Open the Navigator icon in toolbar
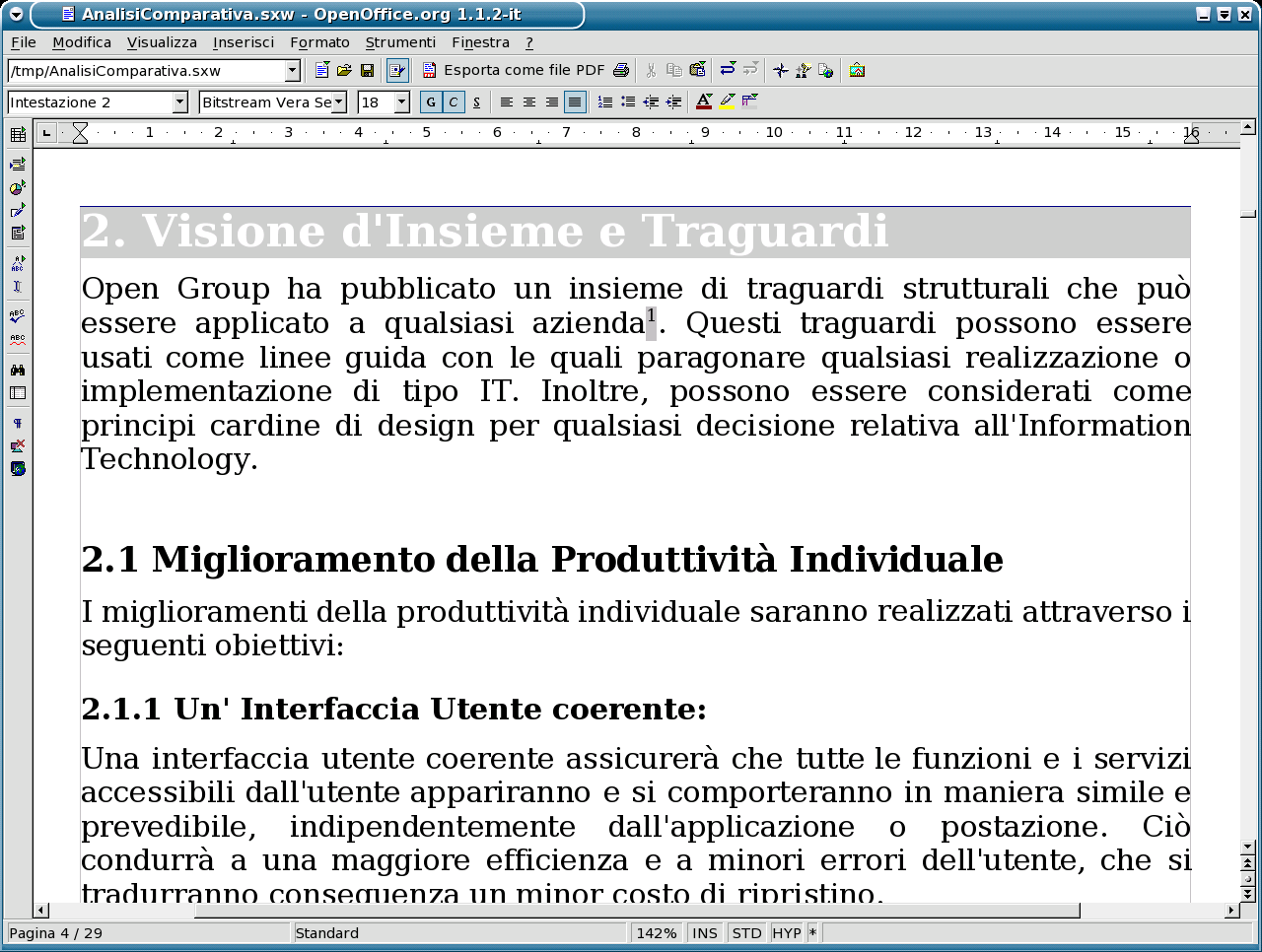Image resolution: width=1262 pixels, height=952 pixels. click(x=781, y=70)
